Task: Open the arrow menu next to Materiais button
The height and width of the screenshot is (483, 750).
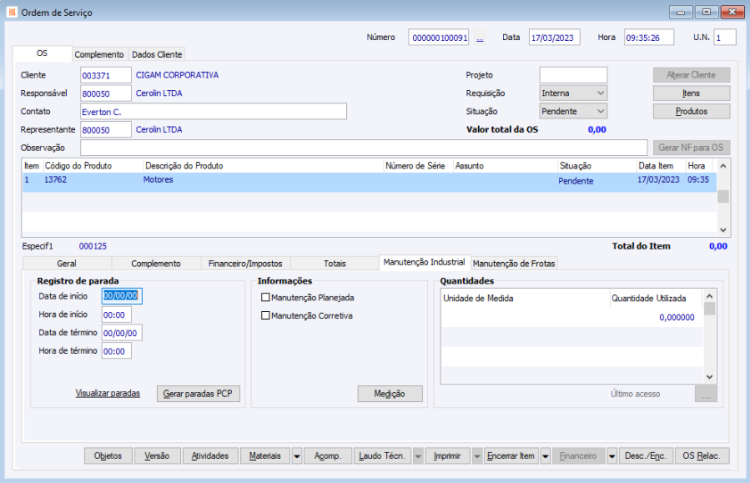Action: point(297,456)
